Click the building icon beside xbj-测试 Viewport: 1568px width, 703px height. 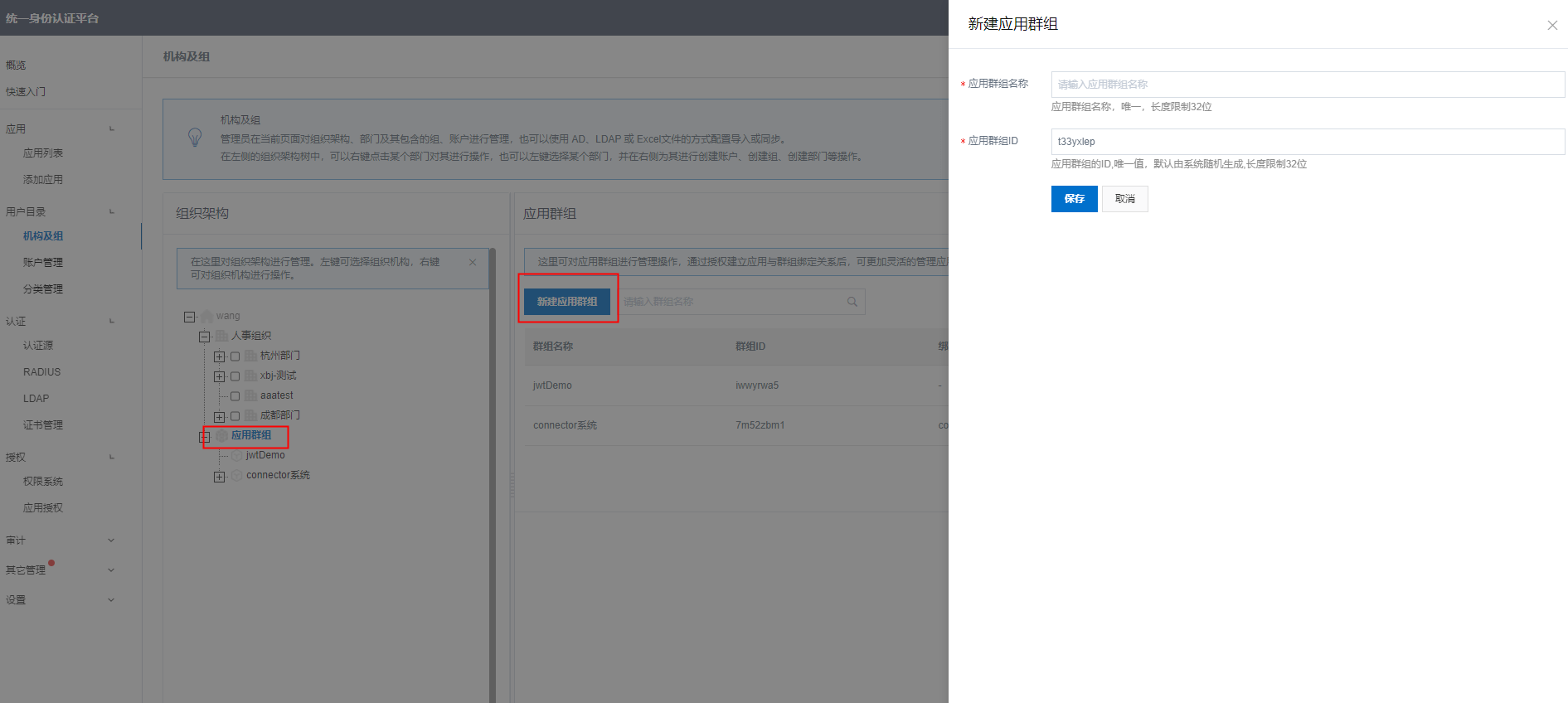(250, 376)
